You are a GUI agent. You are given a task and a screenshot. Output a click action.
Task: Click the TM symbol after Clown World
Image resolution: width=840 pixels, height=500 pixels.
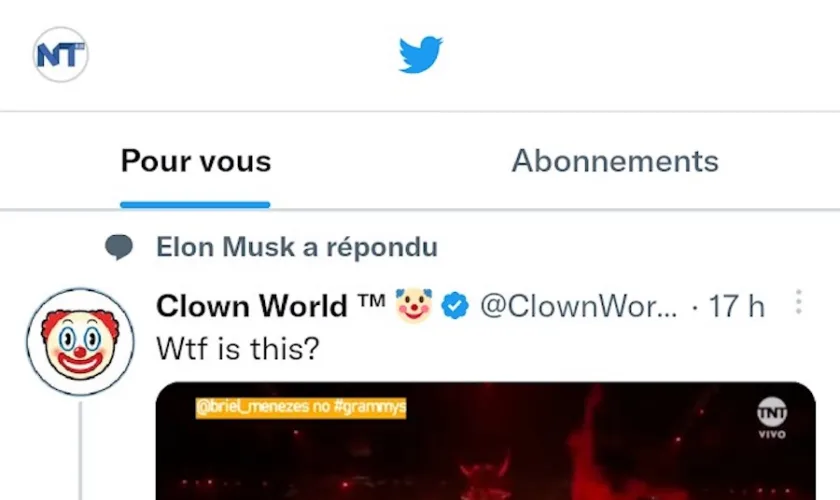coord(371,300)
